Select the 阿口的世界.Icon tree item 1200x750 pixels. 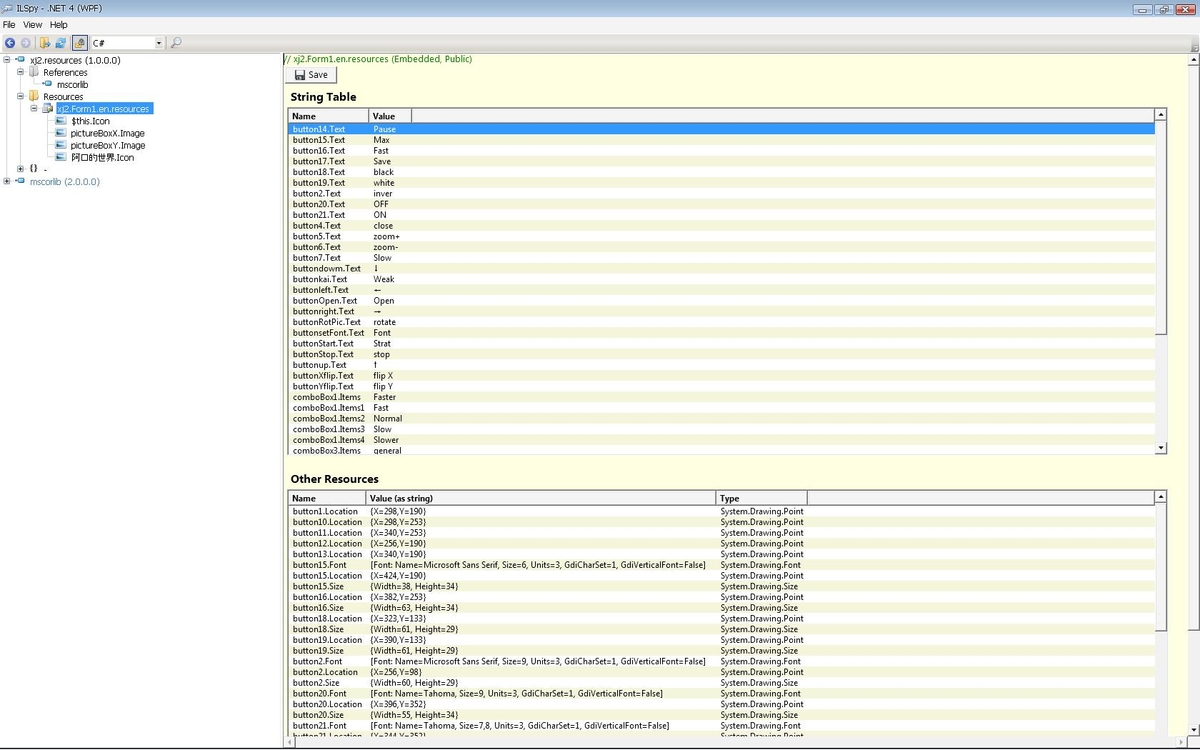tap(102, 157)
